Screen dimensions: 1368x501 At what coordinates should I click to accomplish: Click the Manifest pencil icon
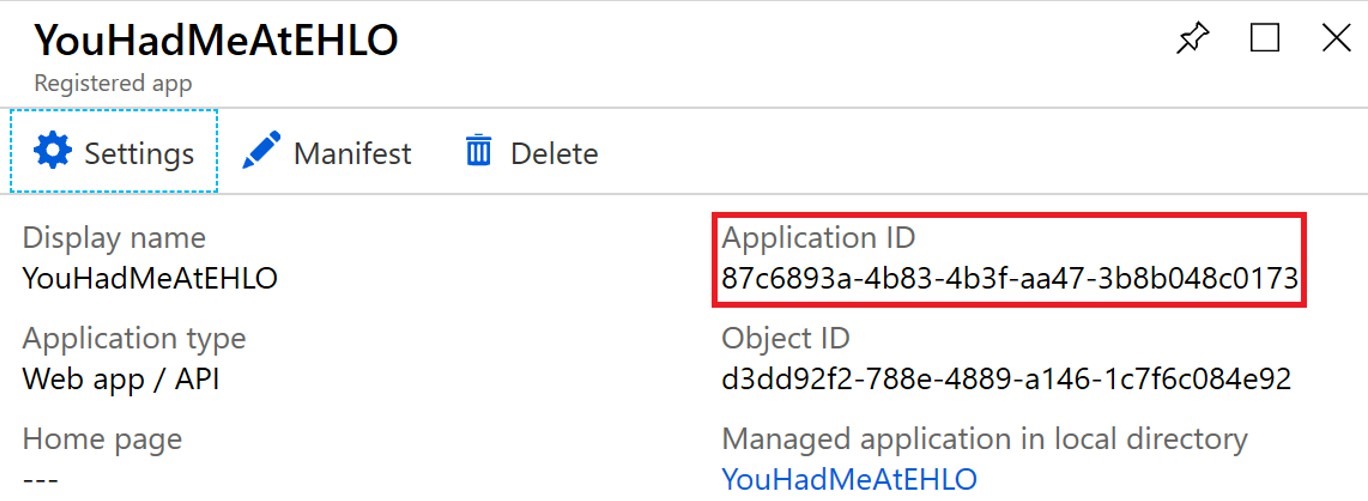[x=261, y=152]
